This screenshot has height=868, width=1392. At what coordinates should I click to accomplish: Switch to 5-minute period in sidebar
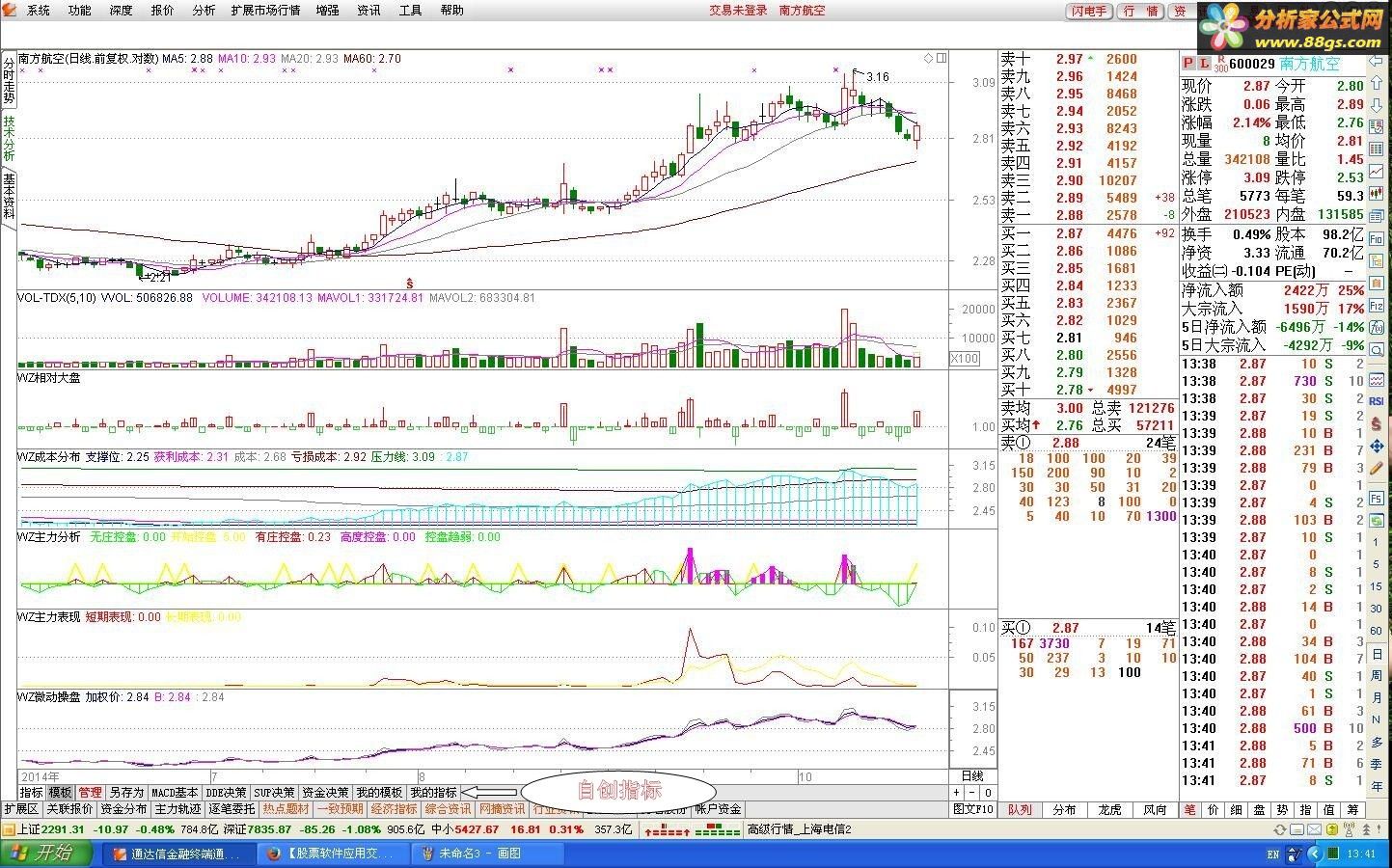1377,564
